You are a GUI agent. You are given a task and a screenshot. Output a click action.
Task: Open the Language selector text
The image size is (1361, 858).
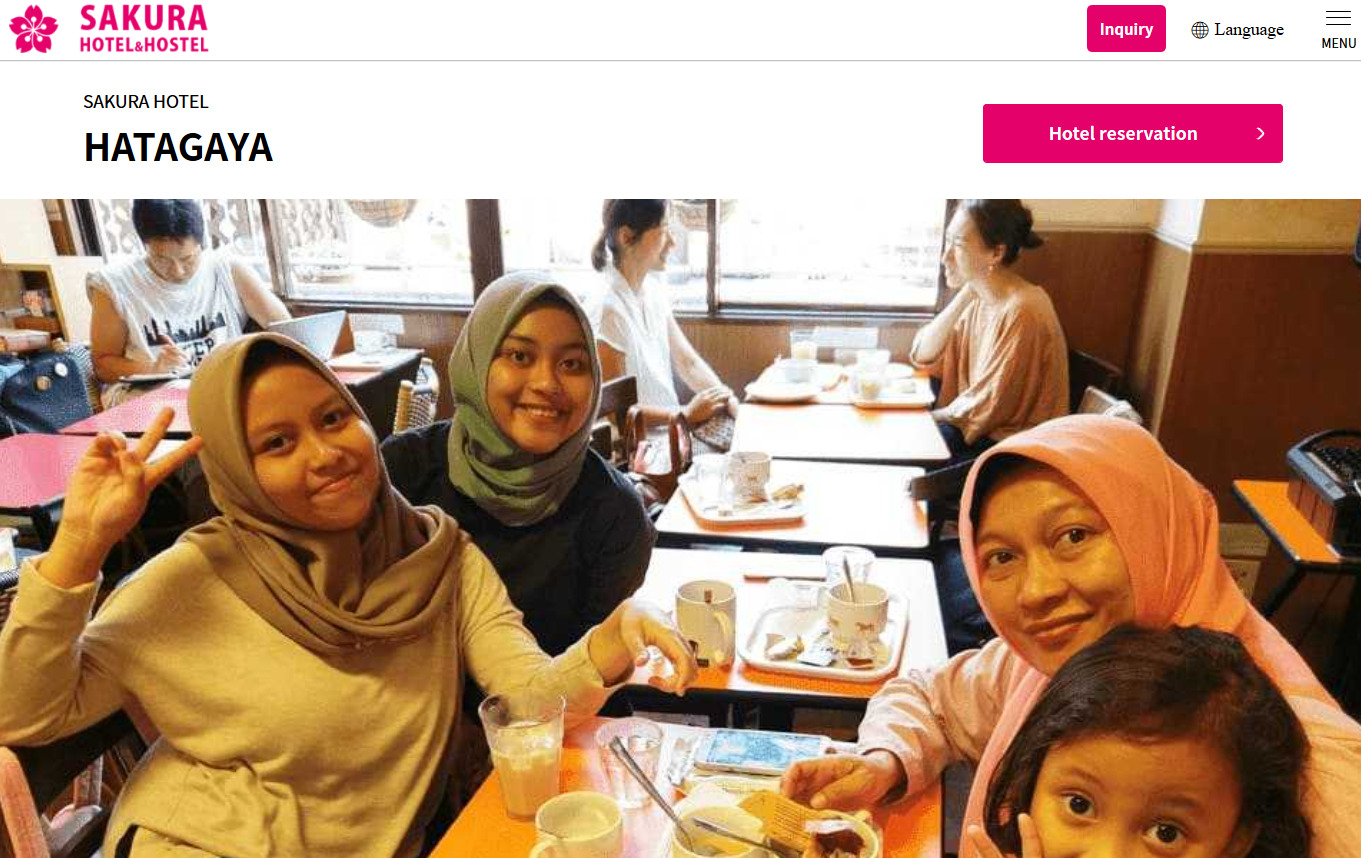(x=1249, y=30)
